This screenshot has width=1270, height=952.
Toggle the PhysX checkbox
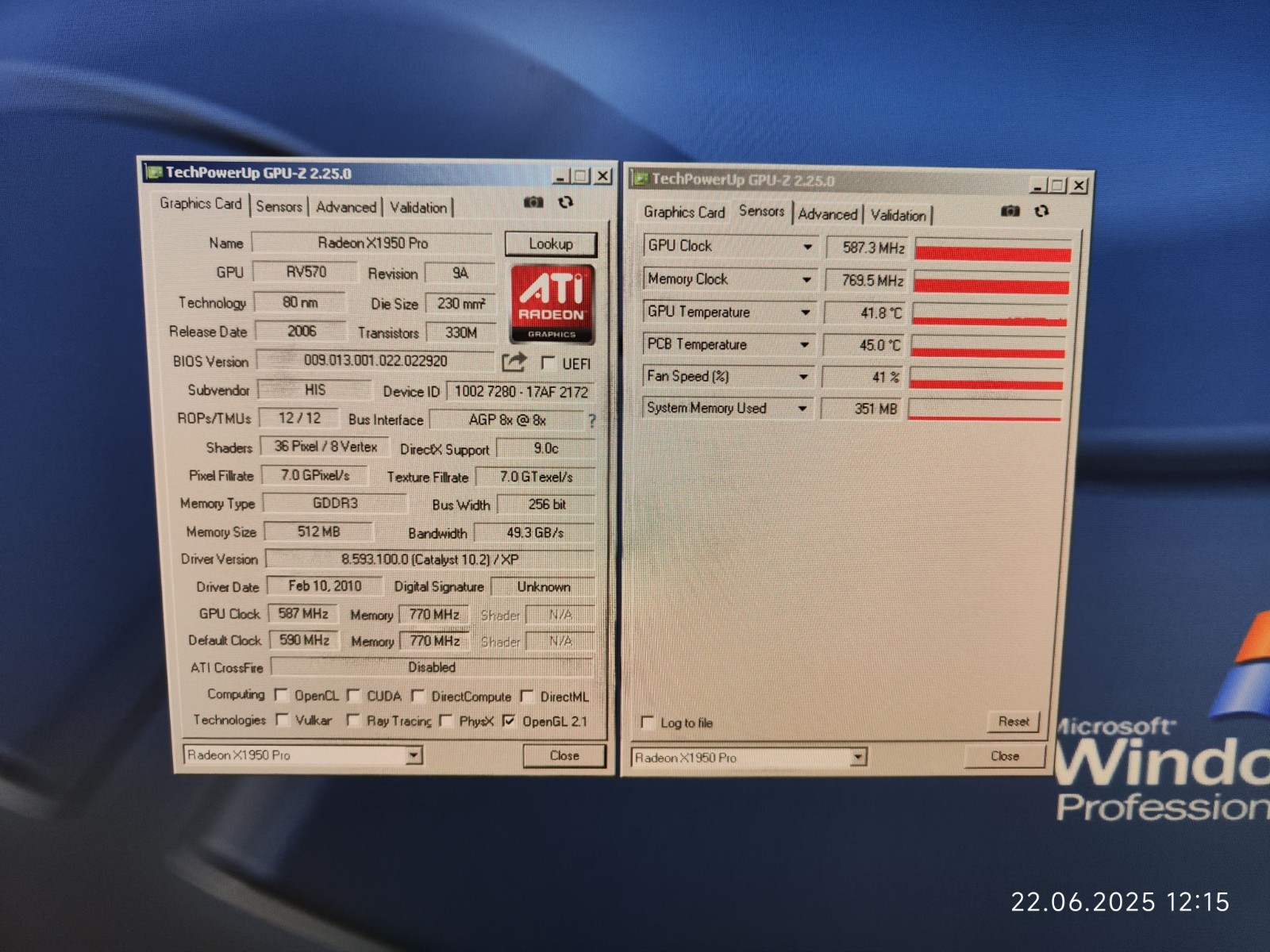[x=445, y=720]
